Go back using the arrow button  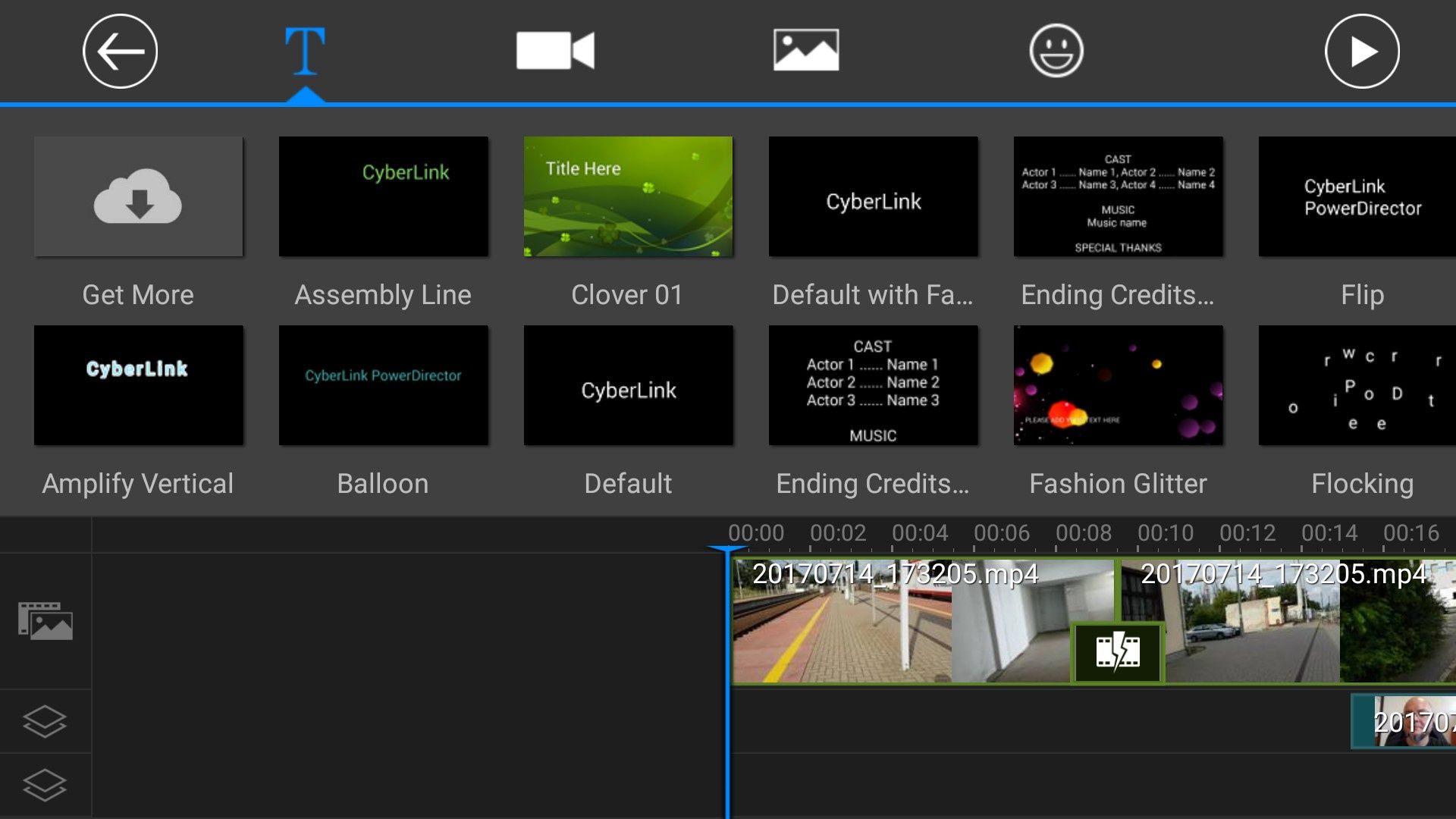pos(120,52)
